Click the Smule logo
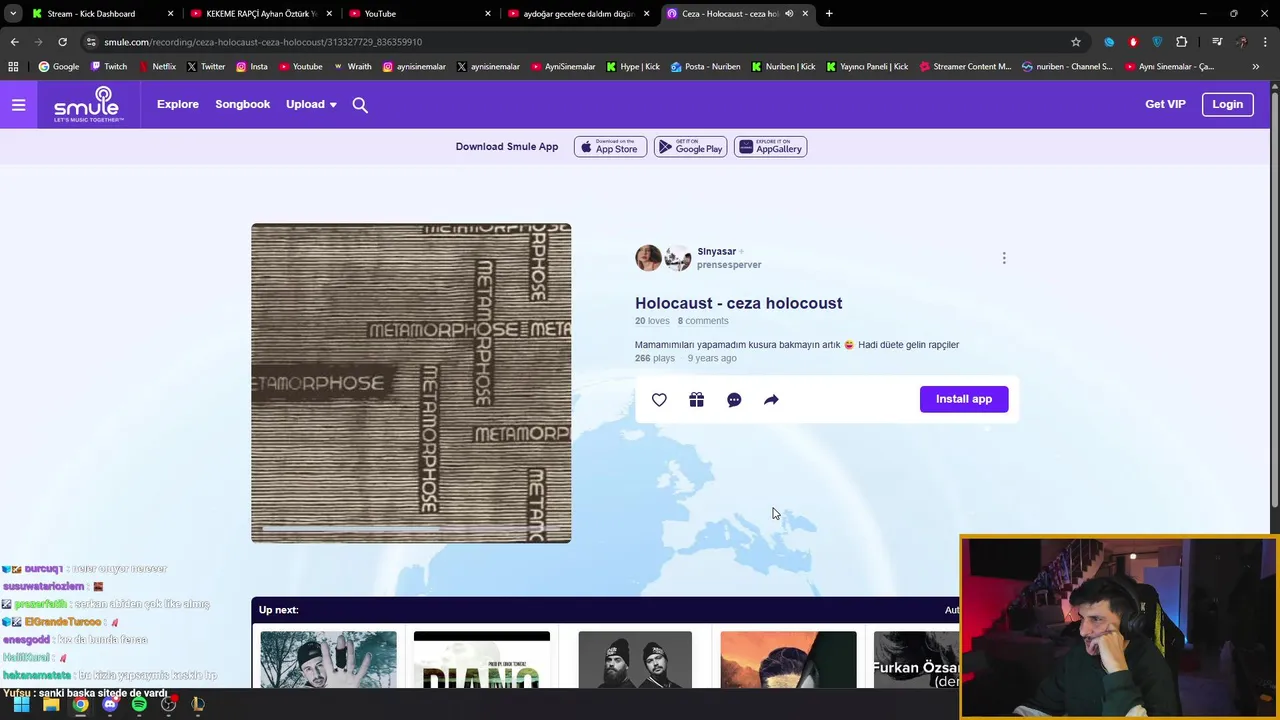This screenshot has width=1280, height=720. click(89, 104)
